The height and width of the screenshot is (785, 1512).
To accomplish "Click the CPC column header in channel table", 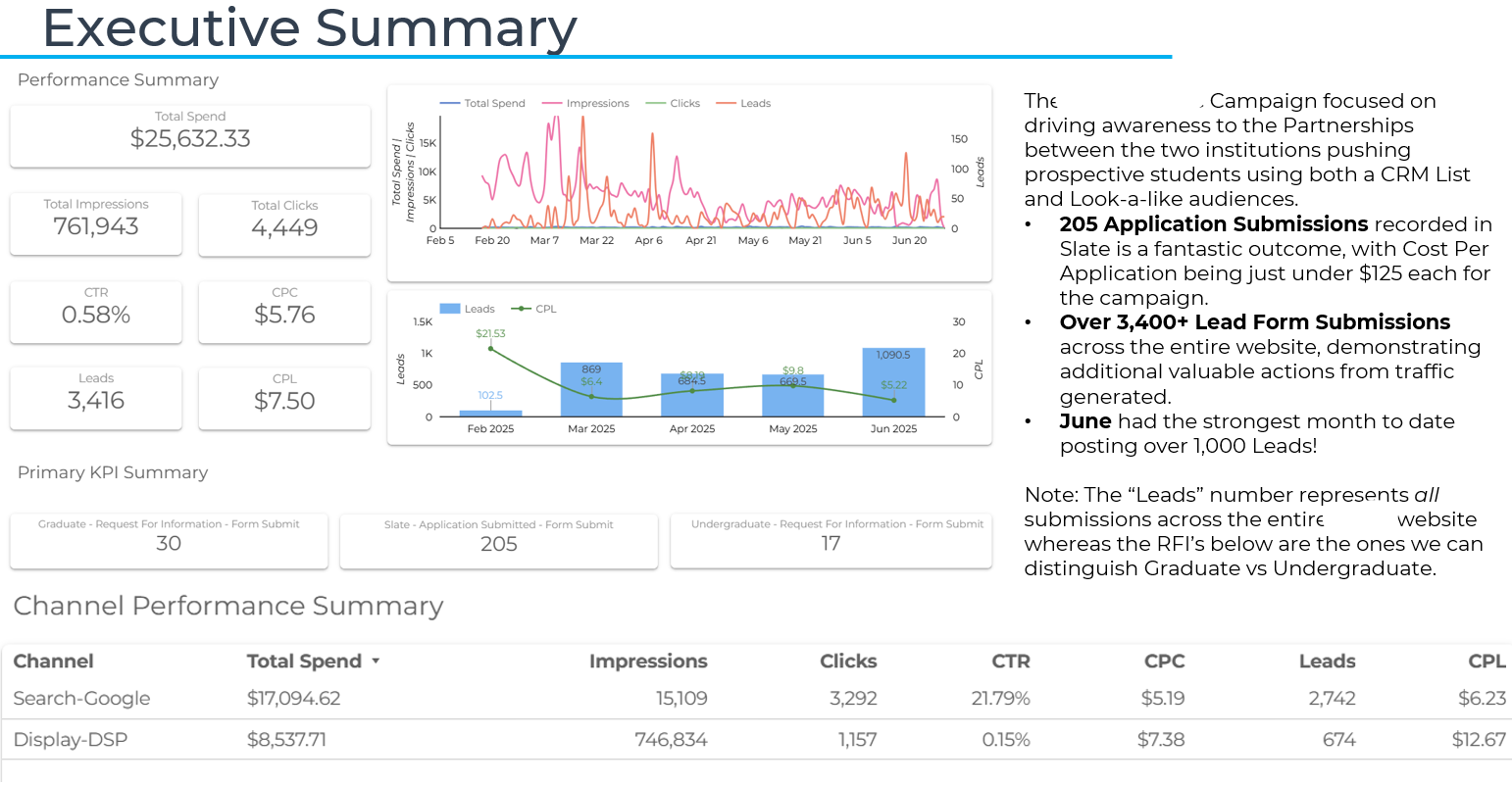I will tap(1165, 662).
